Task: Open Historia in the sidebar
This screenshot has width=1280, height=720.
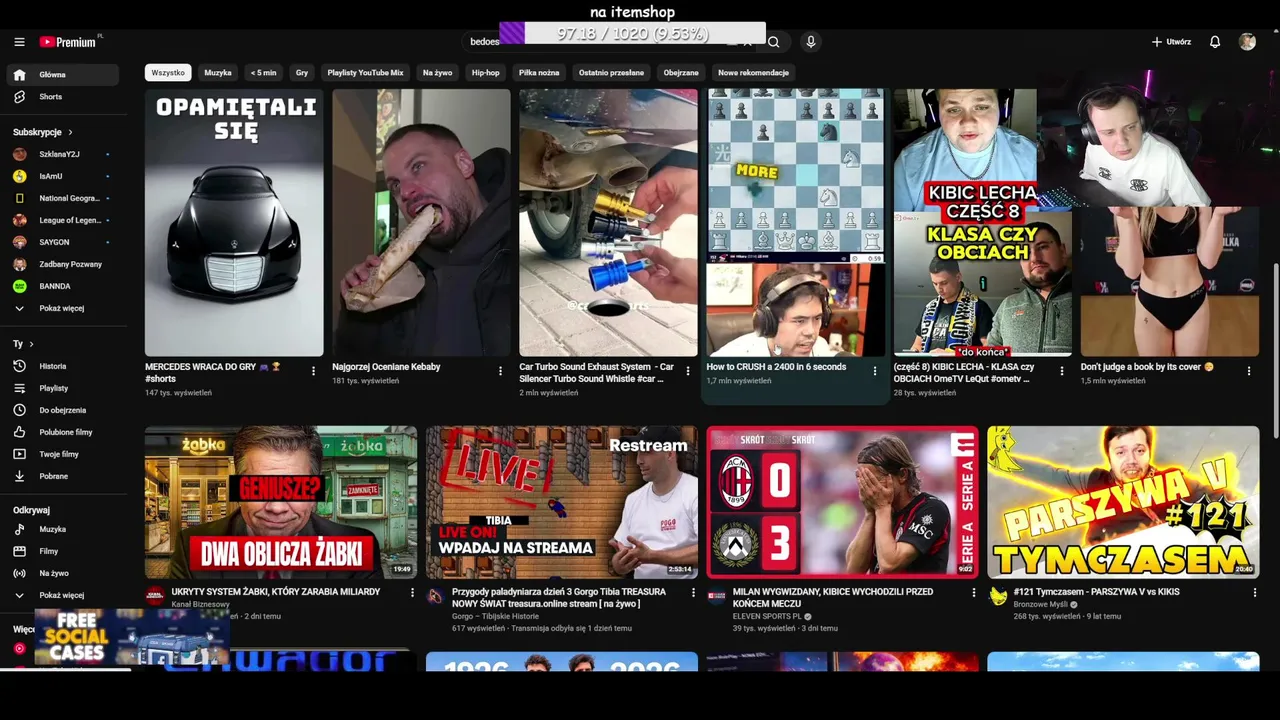Action: (63, 366)
